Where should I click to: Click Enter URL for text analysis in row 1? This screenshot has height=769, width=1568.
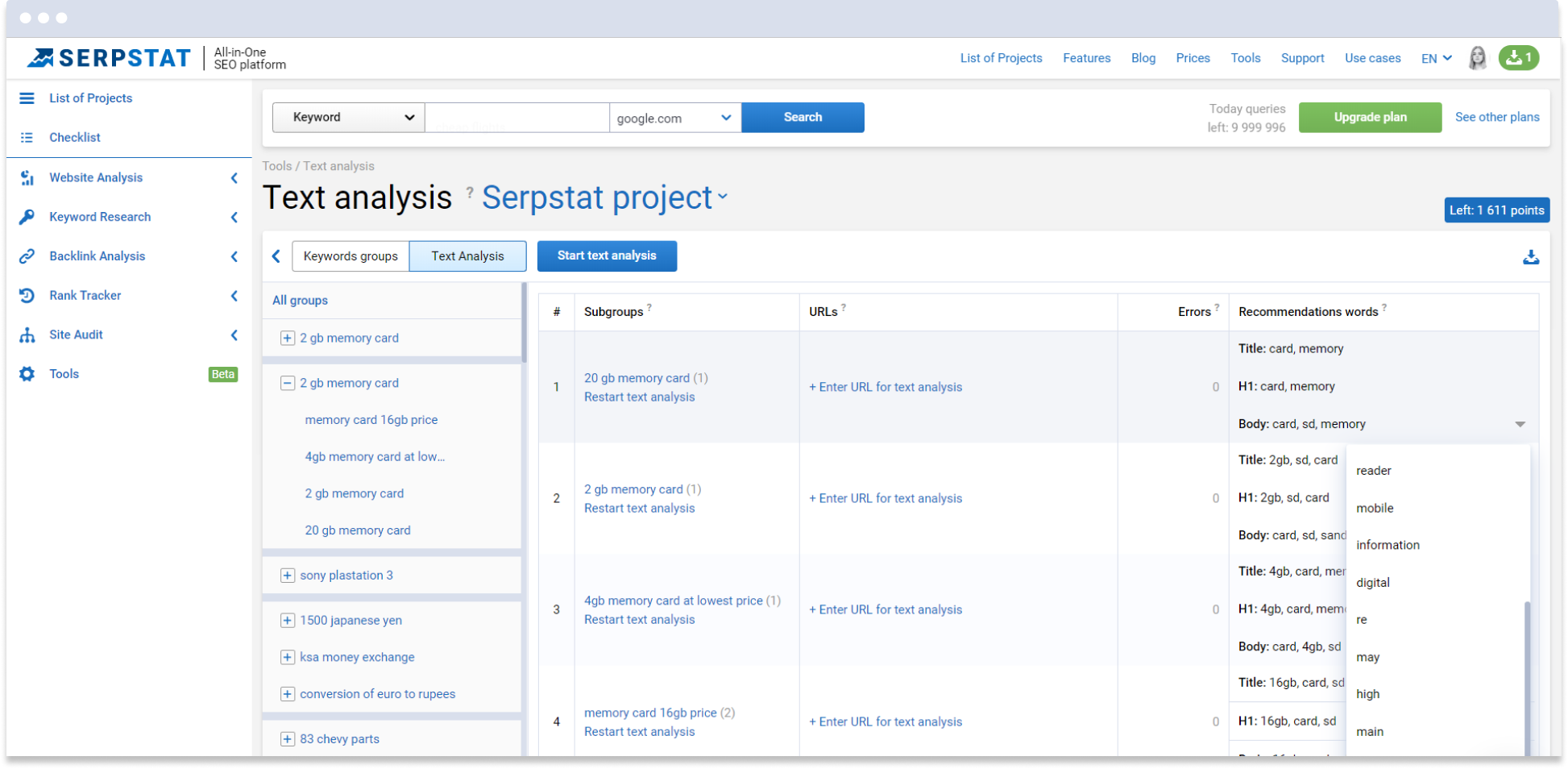tap(886, 388)
